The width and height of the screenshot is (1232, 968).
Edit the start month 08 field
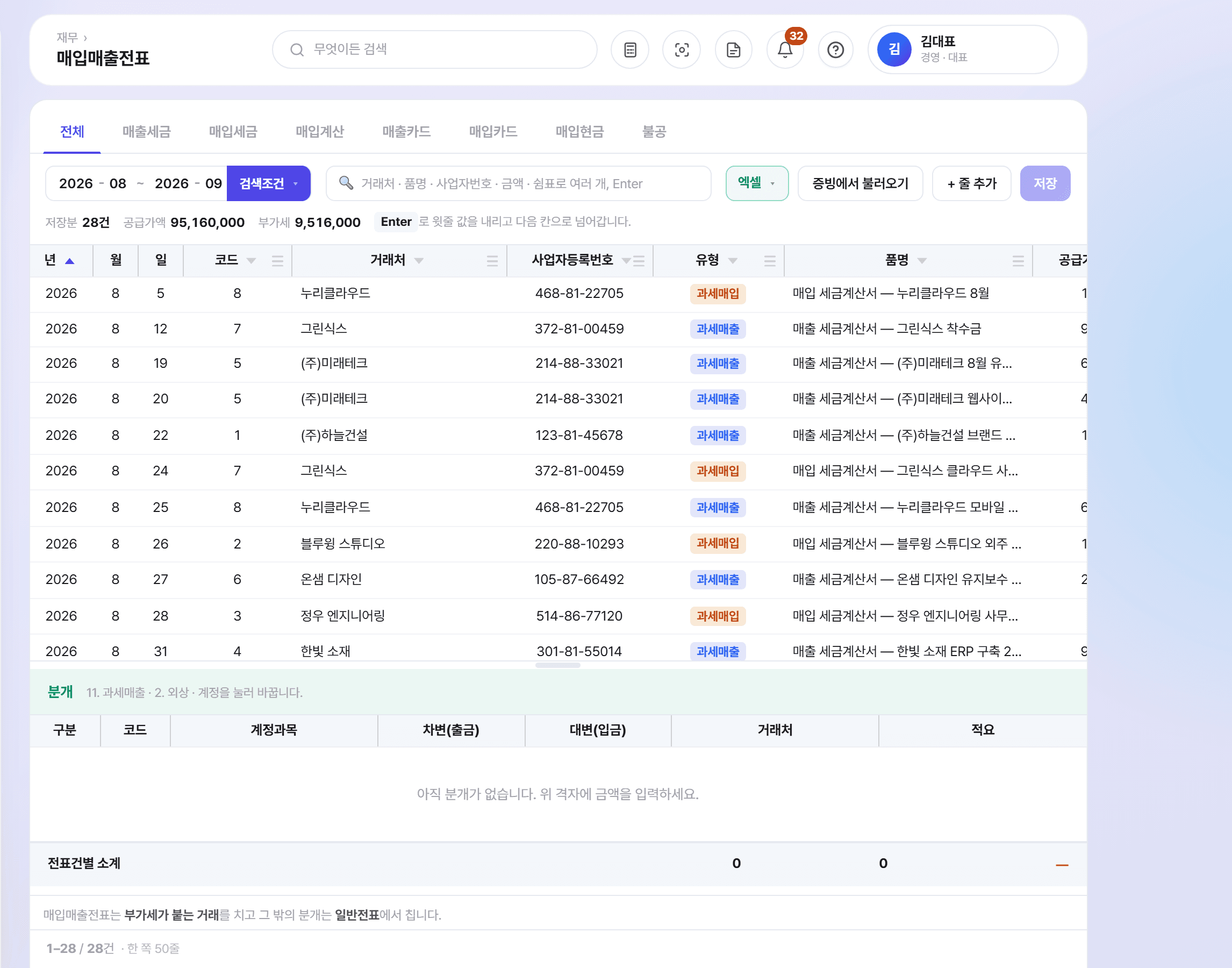[x=118, y=183]
